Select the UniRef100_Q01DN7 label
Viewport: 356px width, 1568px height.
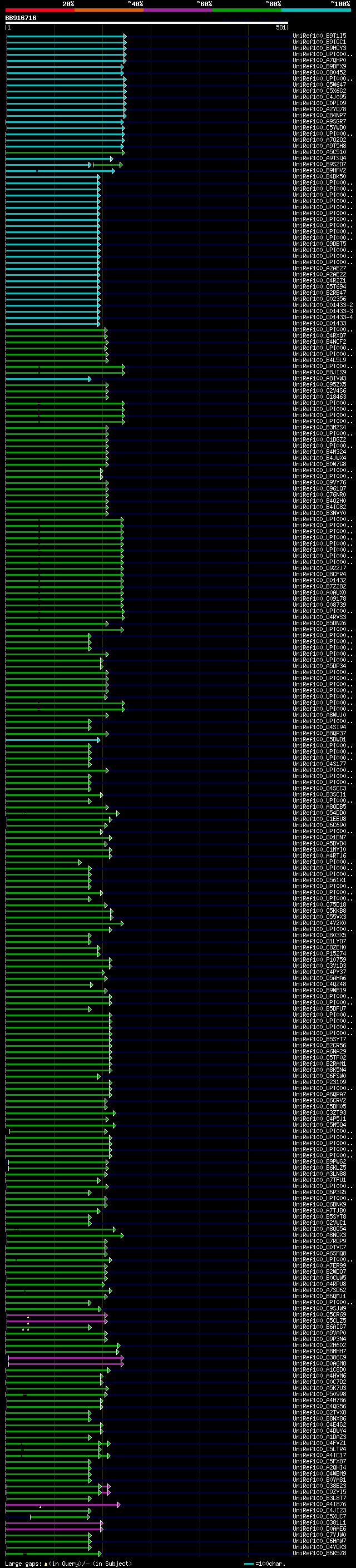319,838
